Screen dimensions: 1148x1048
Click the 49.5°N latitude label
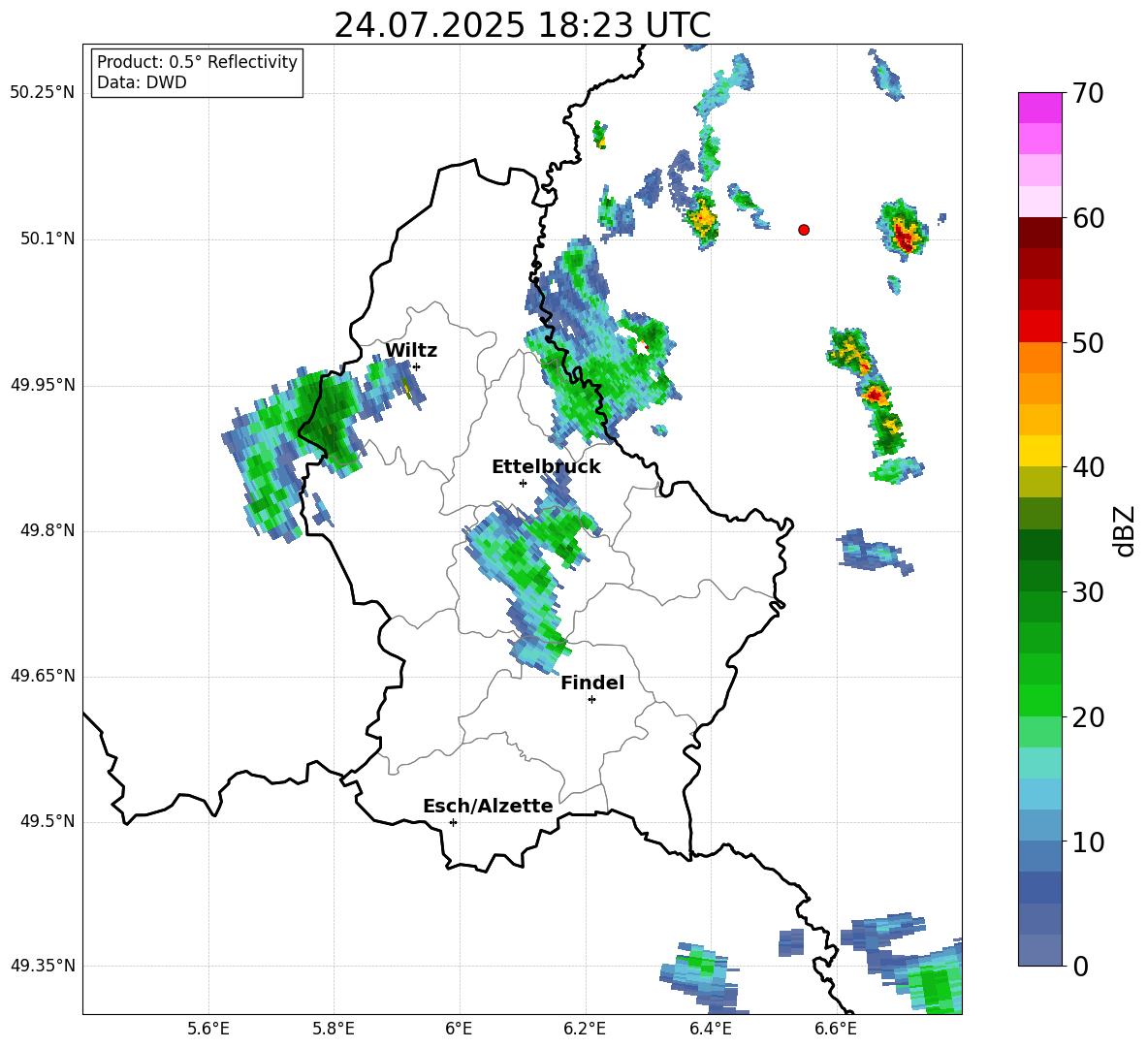48,821
